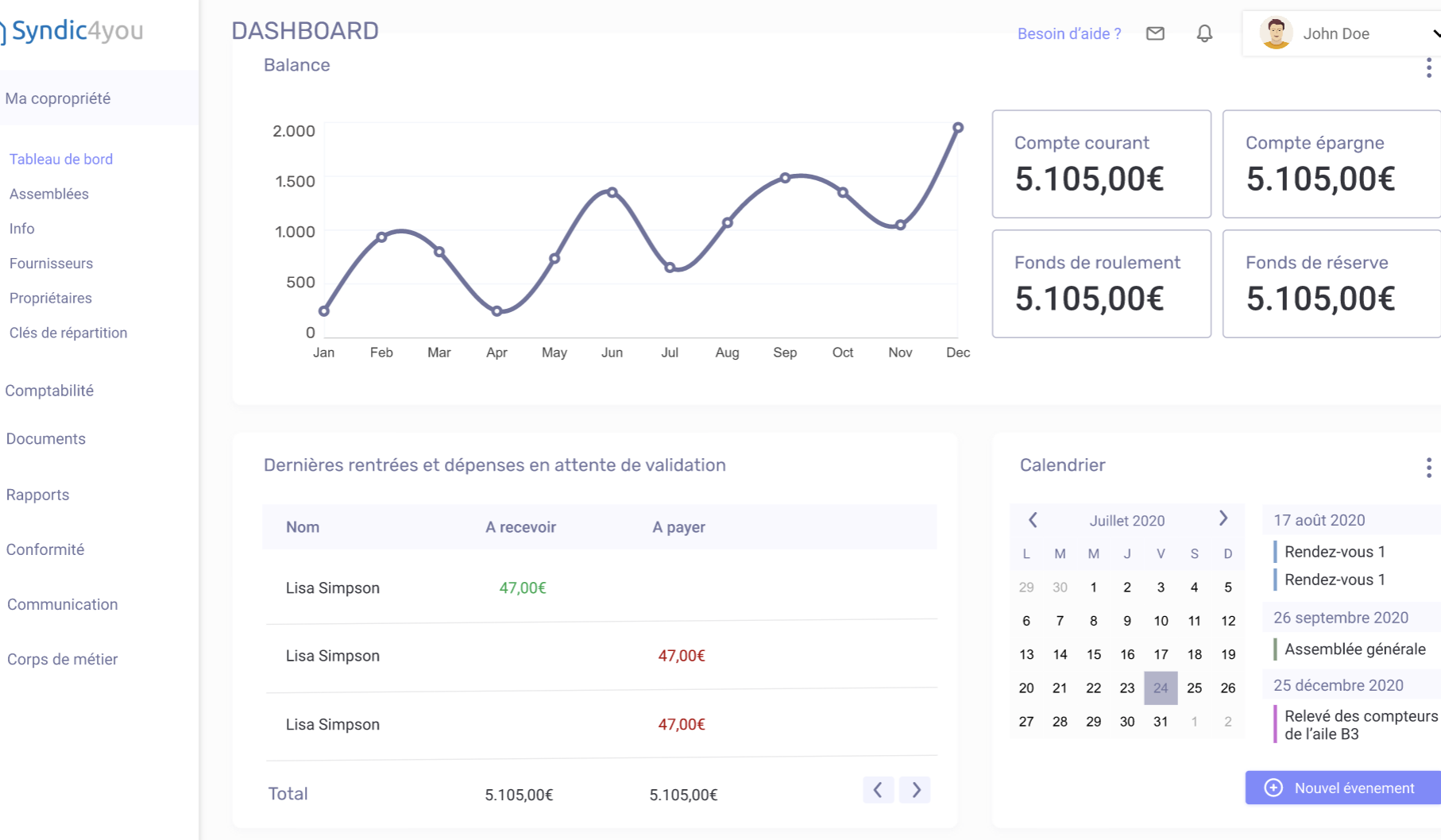Open Calendrier three-dot menu
This screenshot has width=1441, height=840.
tap(1428, 468)
